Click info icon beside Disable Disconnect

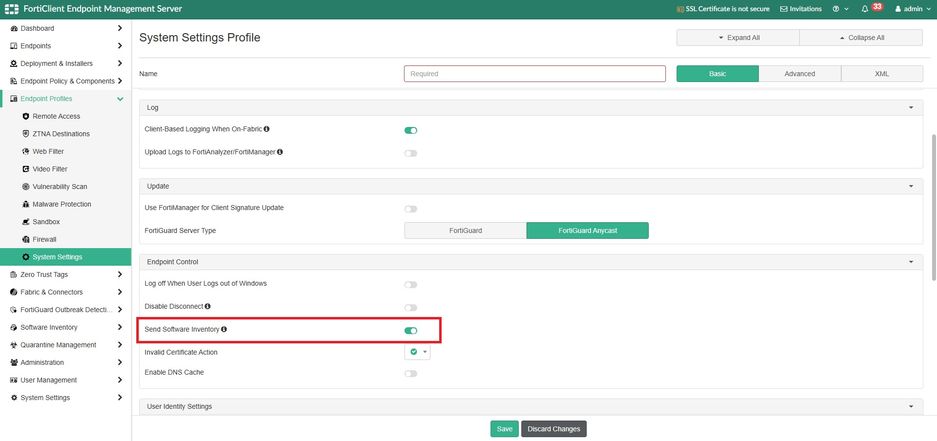point(207,306)
